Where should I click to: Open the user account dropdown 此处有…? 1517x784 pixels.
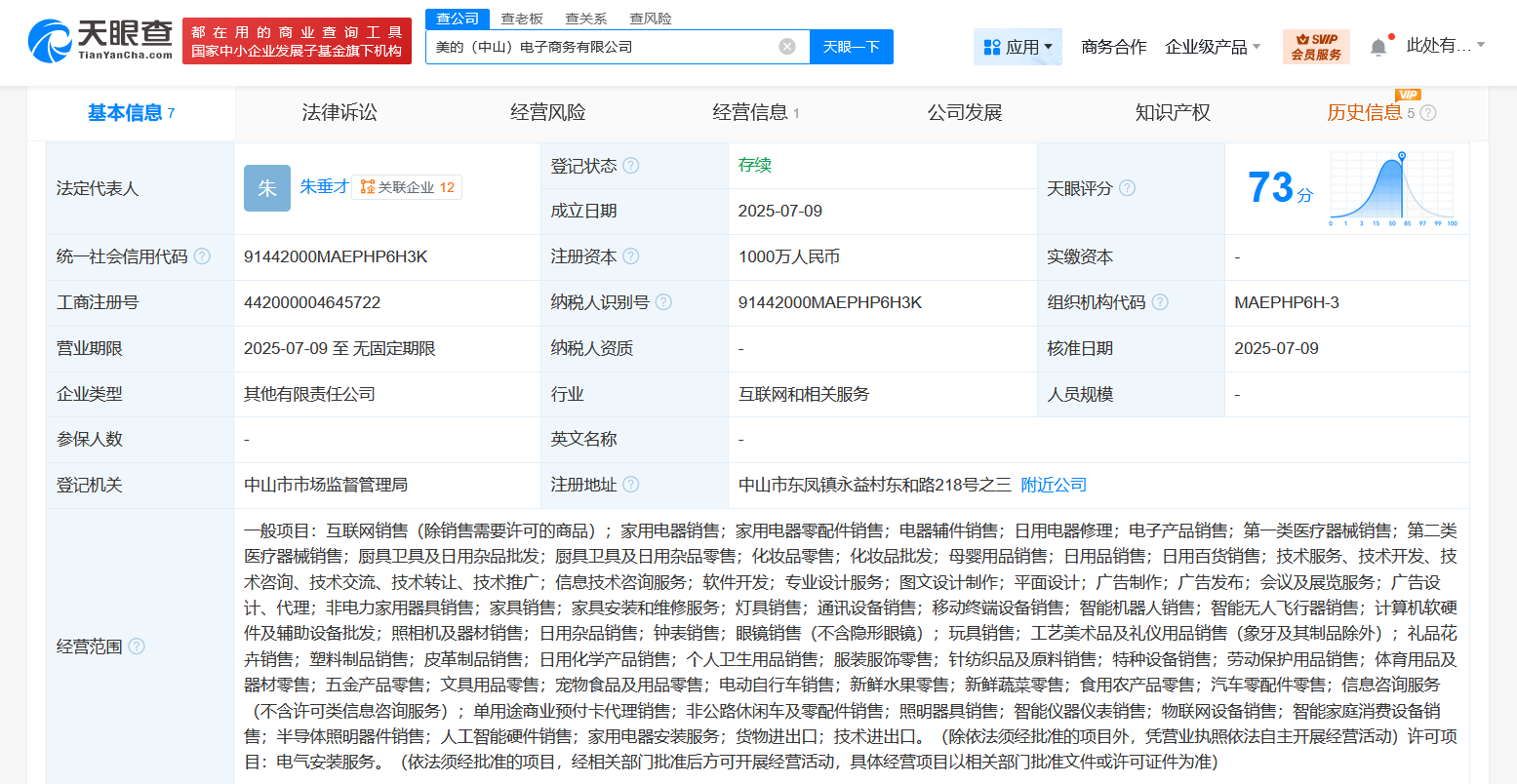pos(1445,46)
